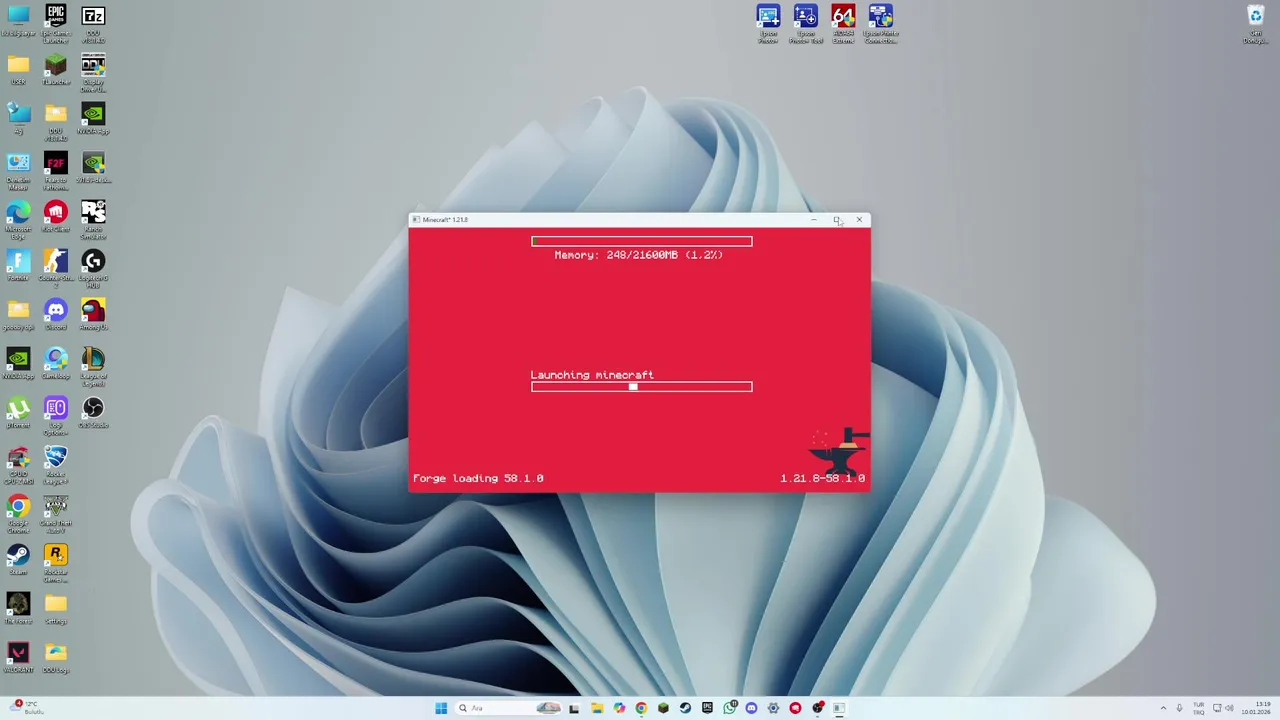Image resolution: width=1280 pixels, height=720 pixels.
Task: Open Discord from the taskbar
Action: 751,708
